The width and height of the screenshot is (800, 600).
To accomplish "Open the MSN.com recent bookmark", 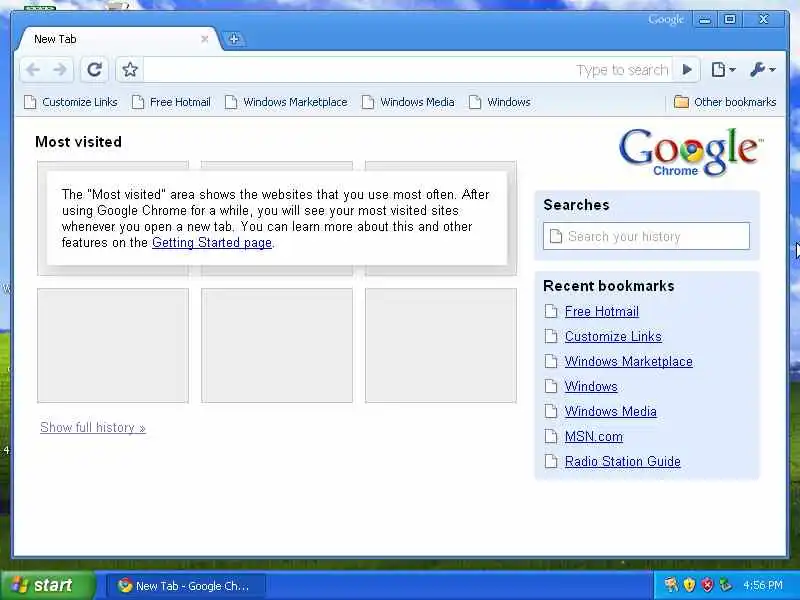I will (x=594, y=436).
